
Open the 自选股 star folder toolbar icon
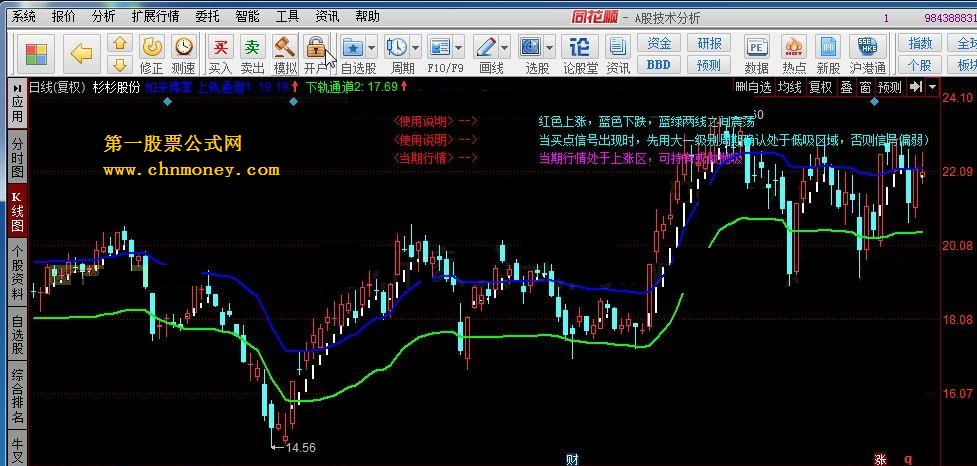point(353,47)
